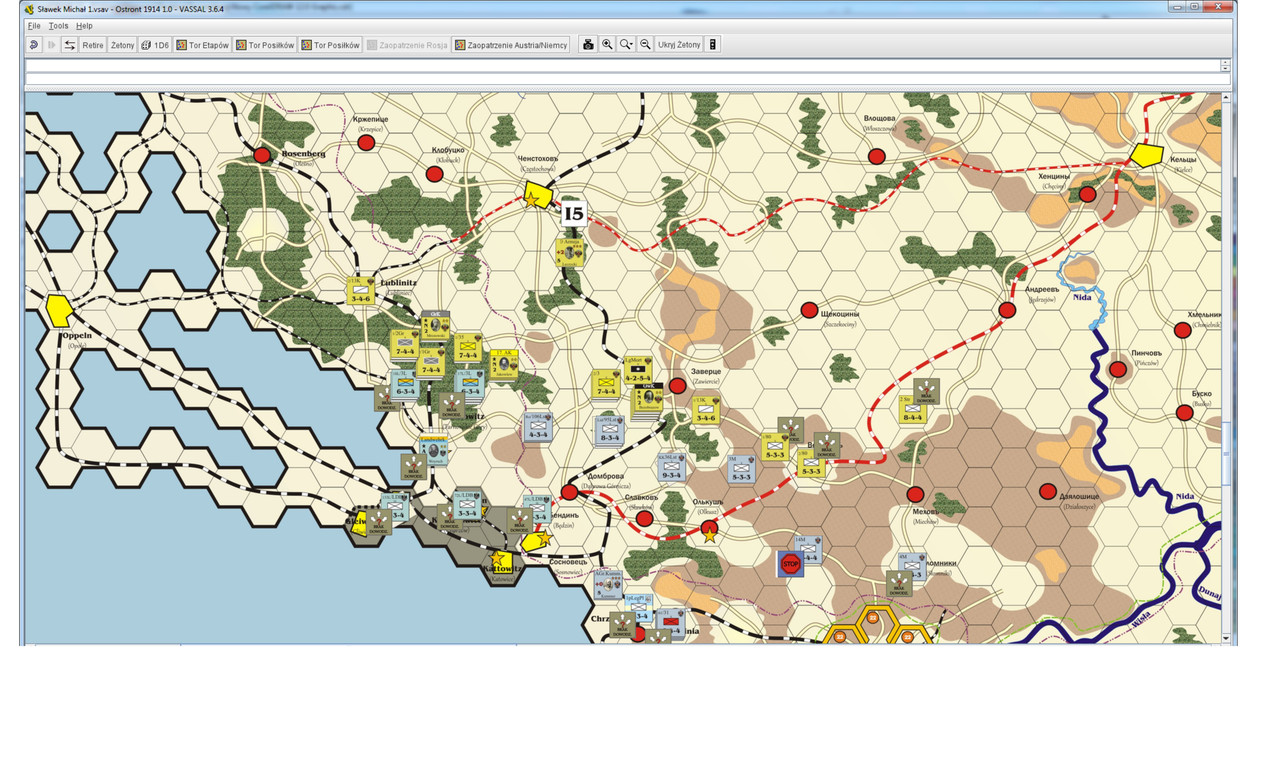Select the 3-3-4 counter near Kattowitz

pos(467,506)
